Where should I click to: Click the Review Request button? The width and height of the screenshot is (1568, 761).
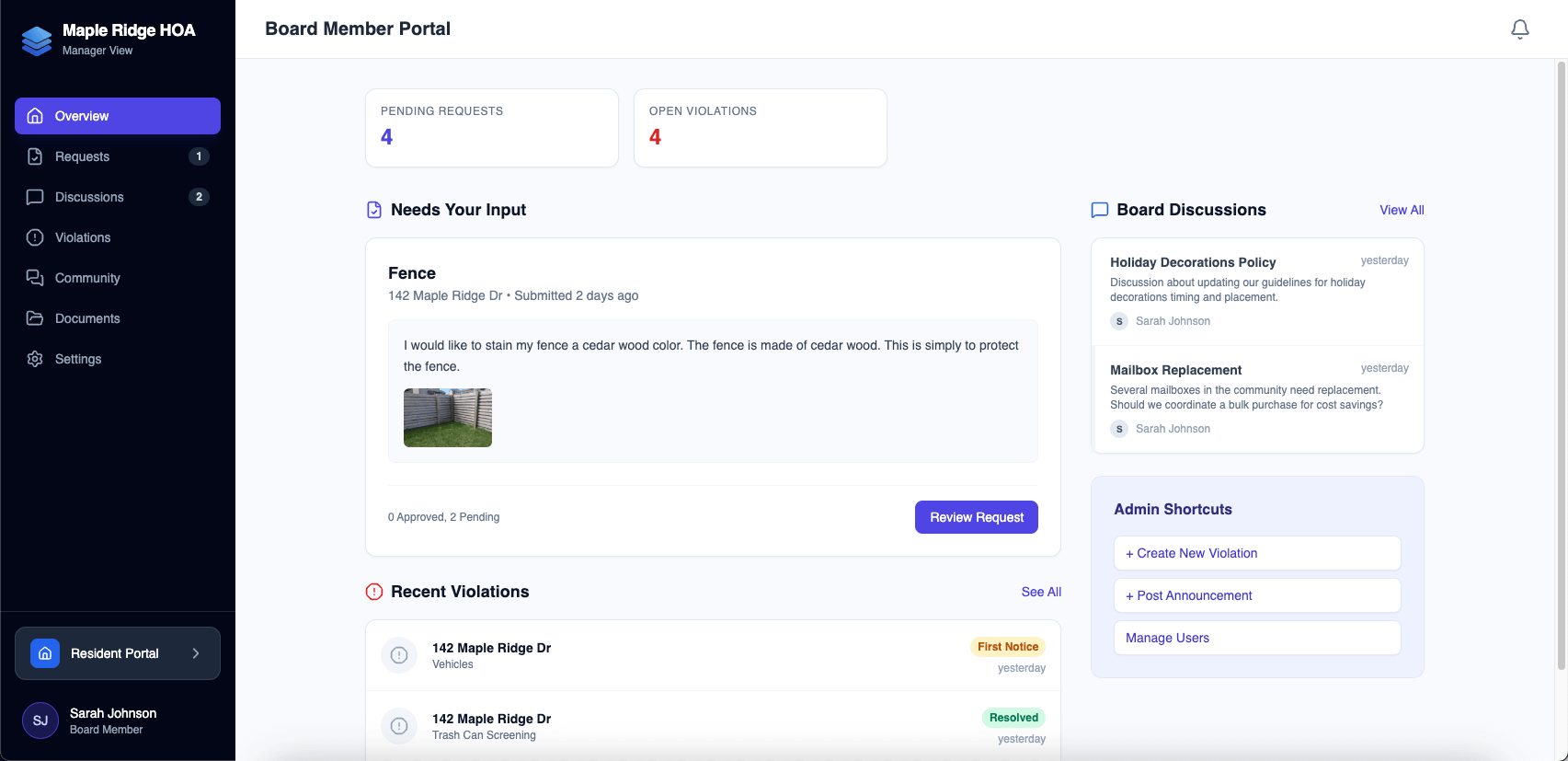coord(977,517)
